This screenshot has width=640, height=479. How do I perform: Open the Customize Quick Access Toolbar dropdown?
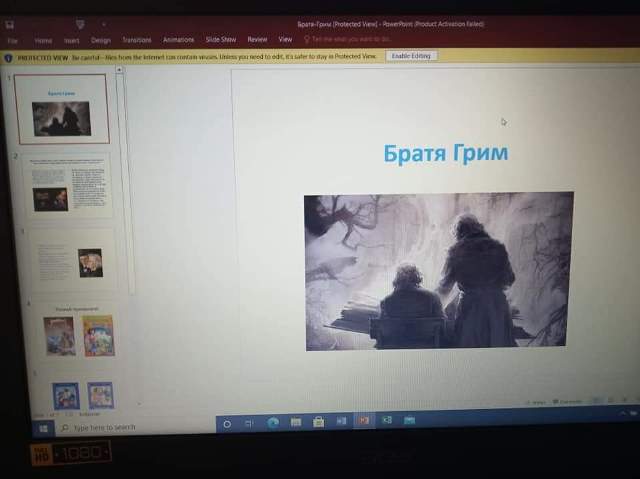tap(104, 24)
